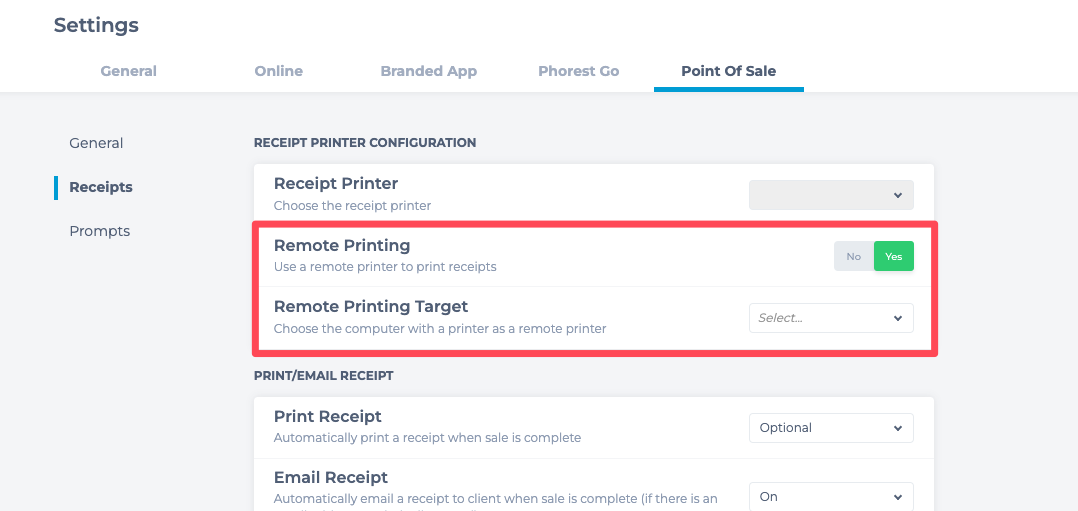Click the Remote Printing setting title

pyautogui.click(x=342, y=245)
